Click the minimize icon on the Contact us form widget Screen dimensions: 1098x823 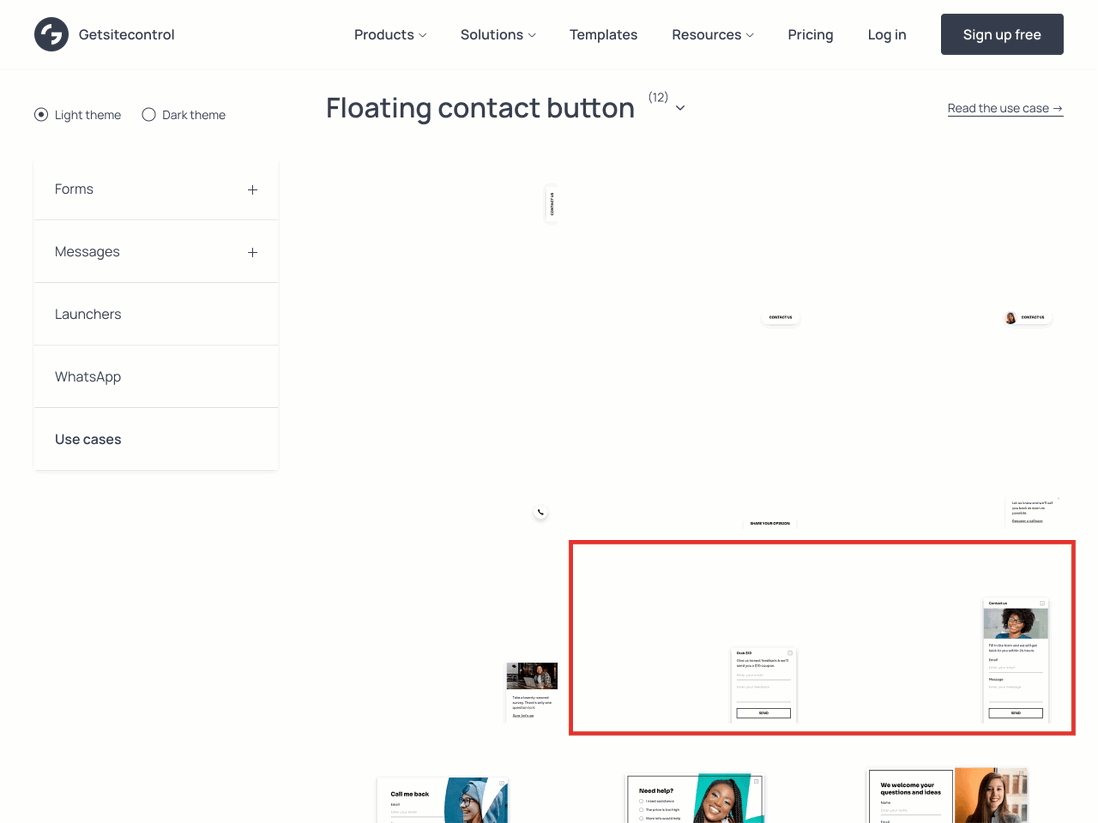click(x=1040, y=604)
